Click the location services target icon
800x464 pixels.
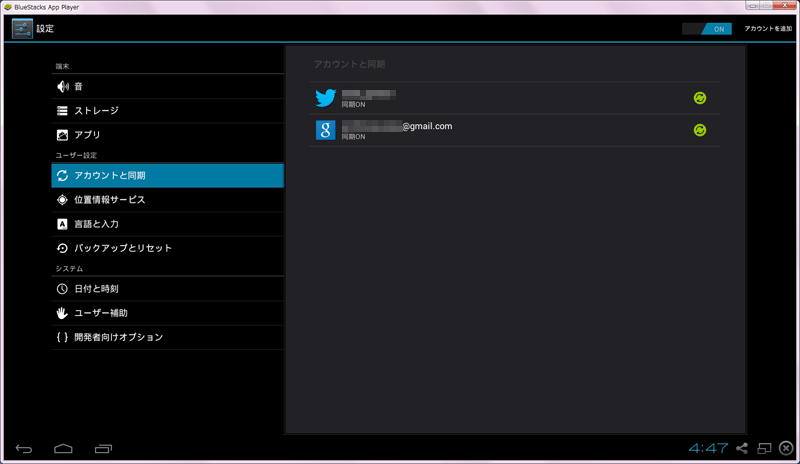click(62, 200)
